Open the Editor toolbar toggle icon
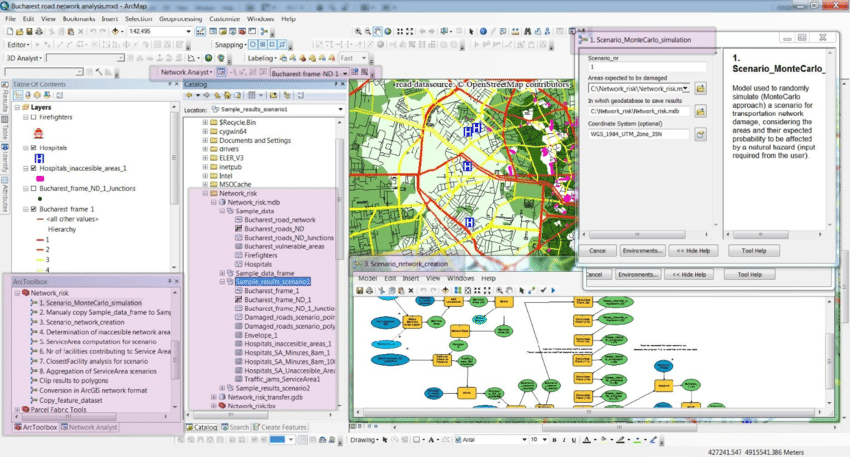Screen dimensions: 850x457 (201, 31)
